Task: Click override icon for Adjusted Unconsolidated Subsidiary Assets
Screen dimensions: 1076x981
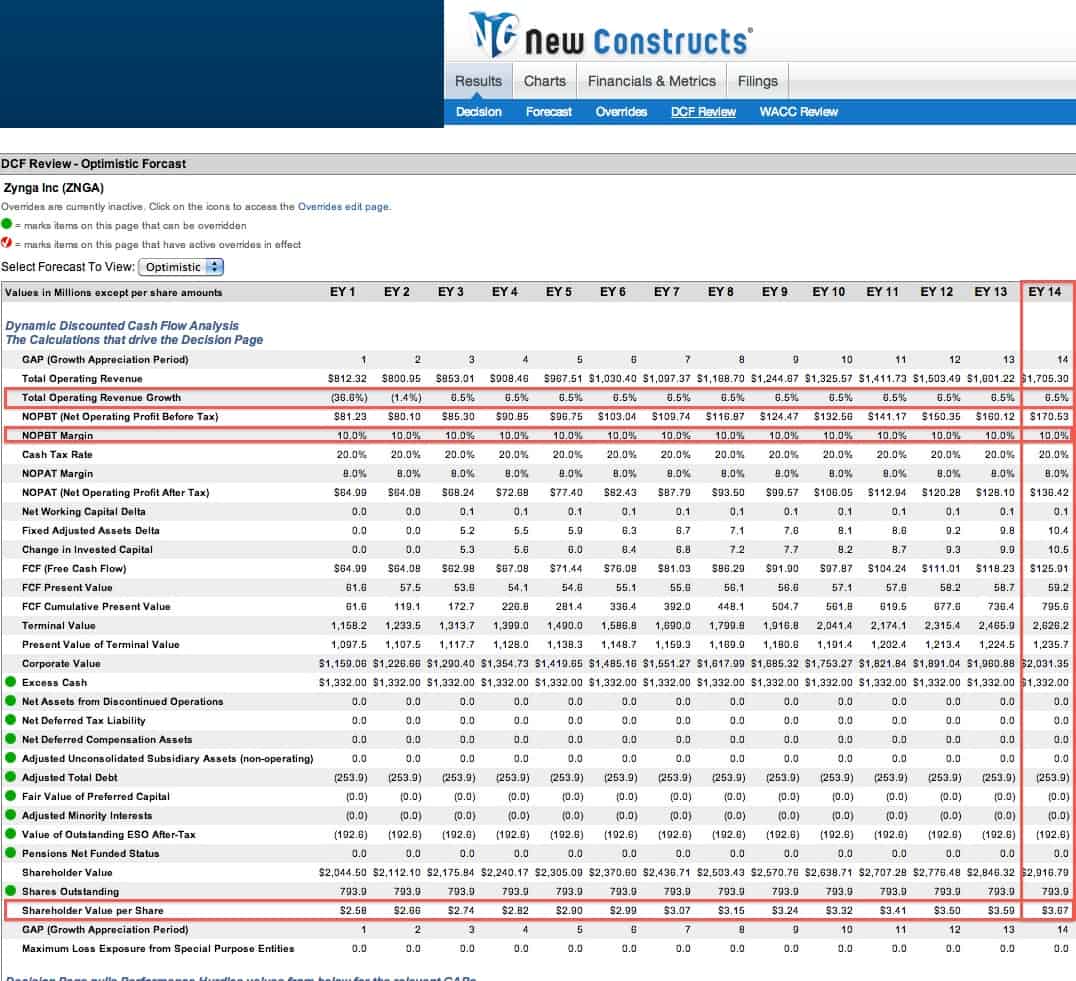Action: 10,758
